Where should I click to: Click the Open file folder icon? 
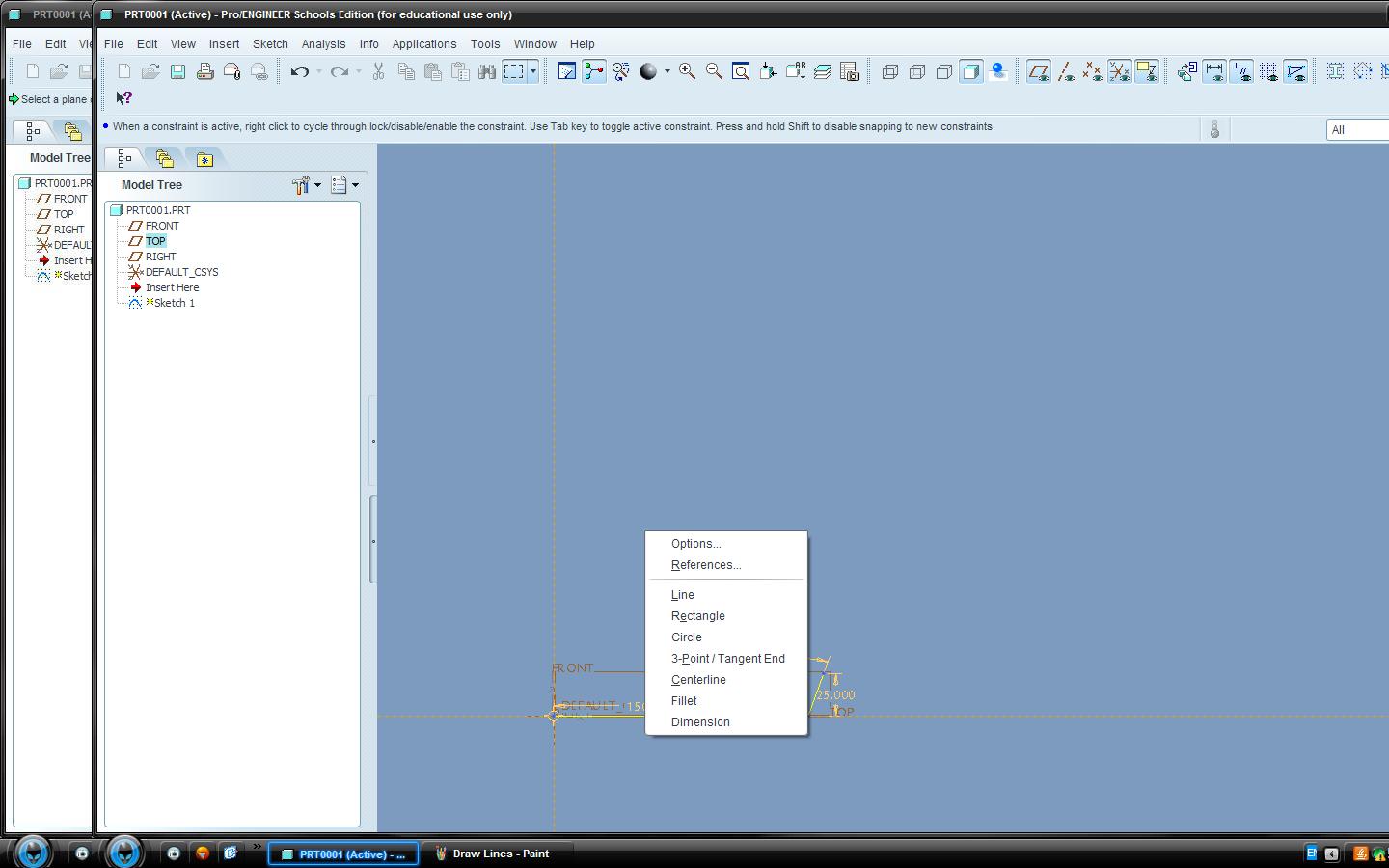[x=150, y=71]
